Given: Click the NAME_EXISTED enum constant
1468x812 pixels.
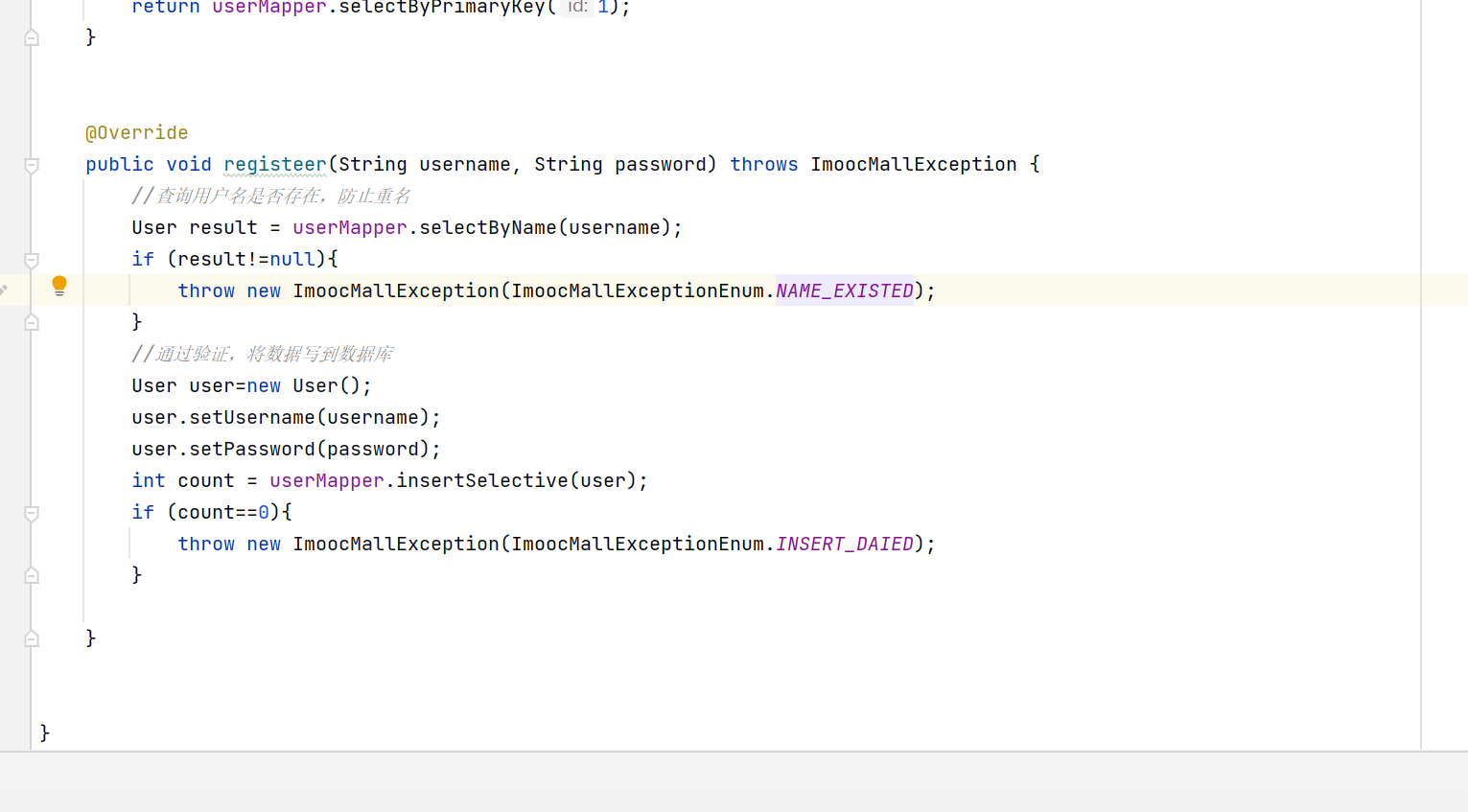Looking at the screenshot, I should coord(845,290).
